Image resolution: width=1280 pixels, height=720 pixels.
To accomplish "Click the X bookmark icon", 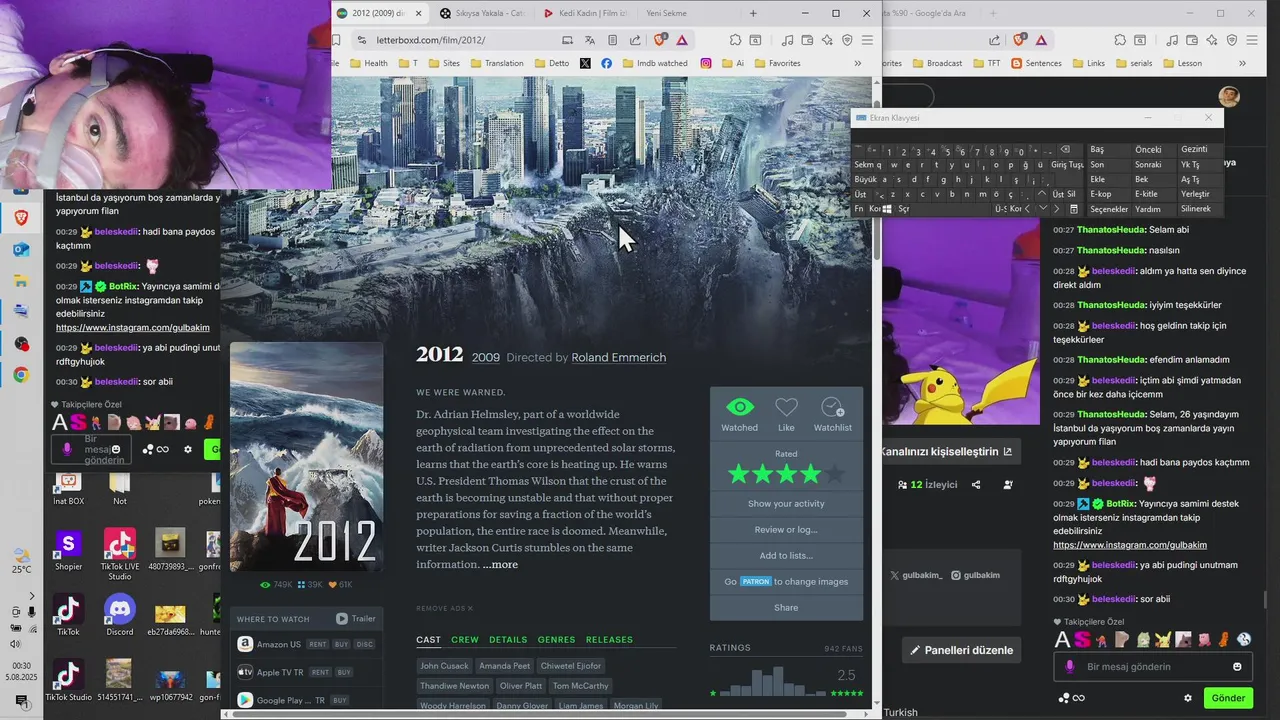I will tap(585, 63).
